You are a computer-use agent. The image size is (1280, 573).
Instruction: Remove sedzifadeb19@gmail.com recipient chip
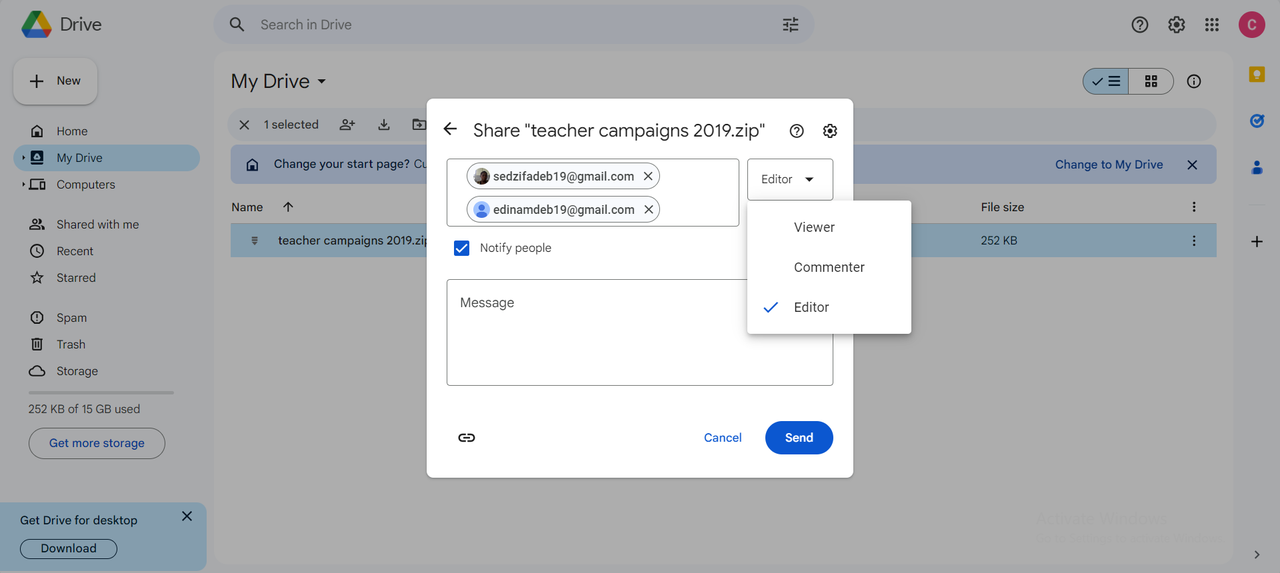pyautogui.click(x=648, y=176)
